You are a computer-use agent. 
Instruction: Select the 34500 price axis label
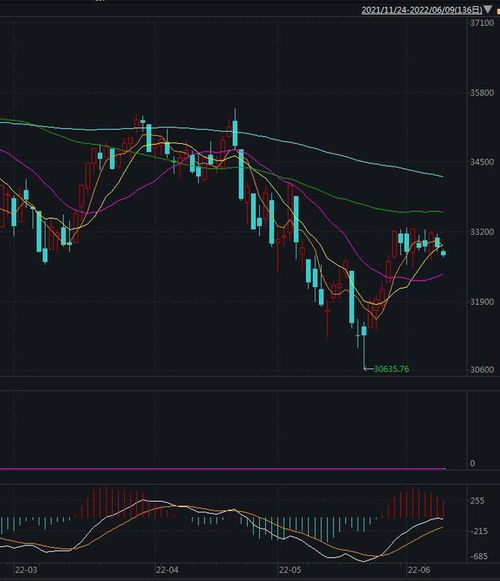point(482,162)
